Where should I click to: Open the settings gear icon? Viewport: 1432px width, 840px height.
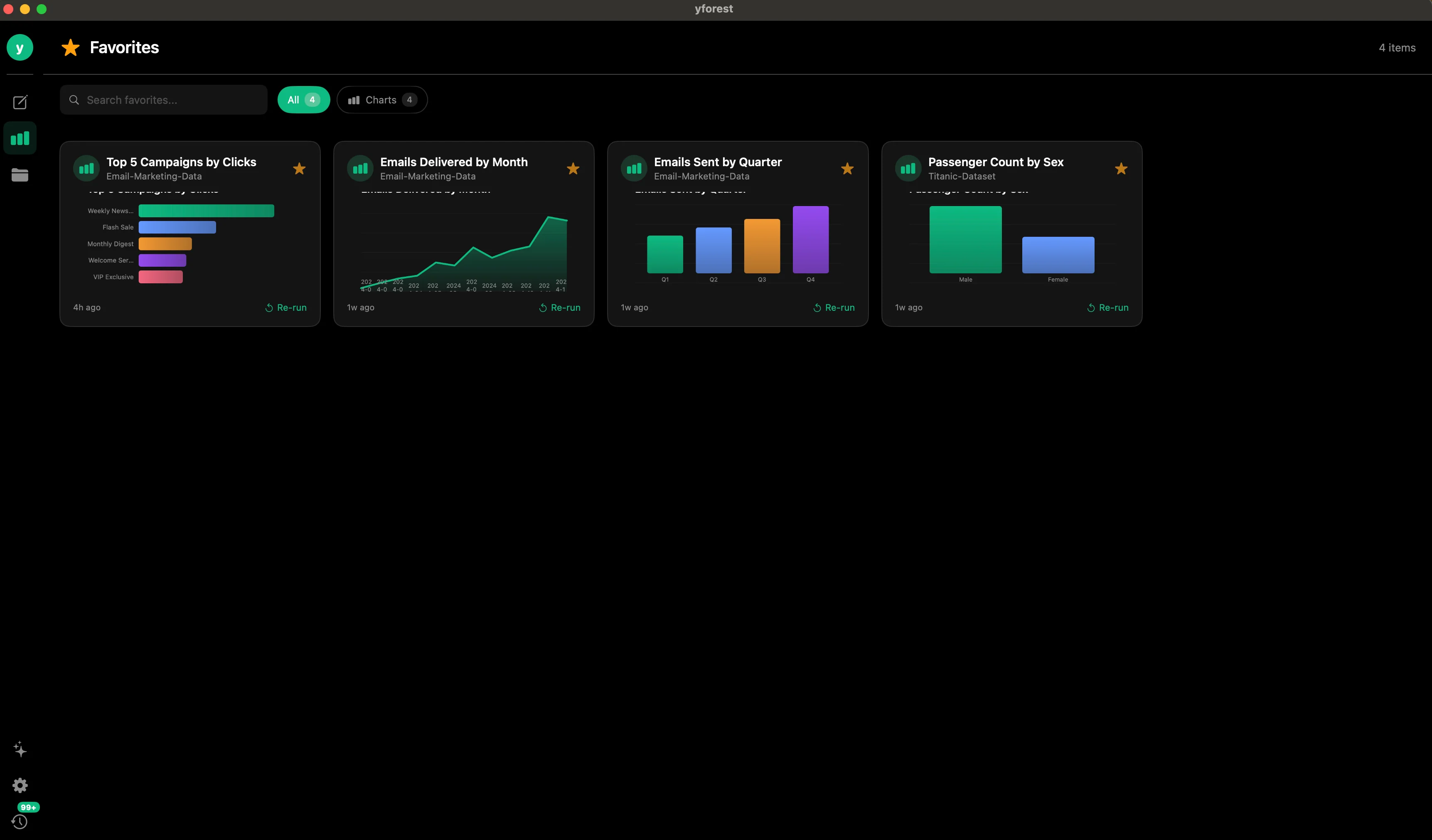(20, 786)
